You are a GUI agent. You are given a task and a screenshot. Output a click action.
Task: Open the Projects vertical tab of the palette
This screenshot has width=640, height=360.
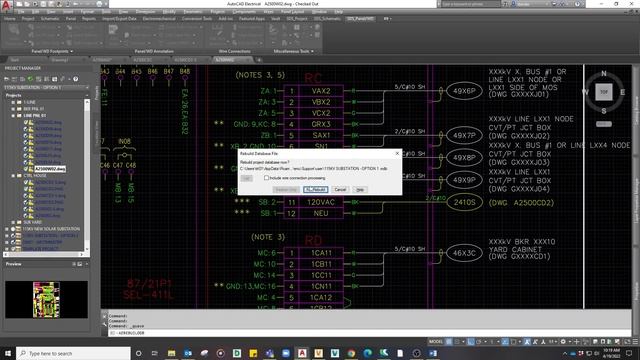[96, 93]
